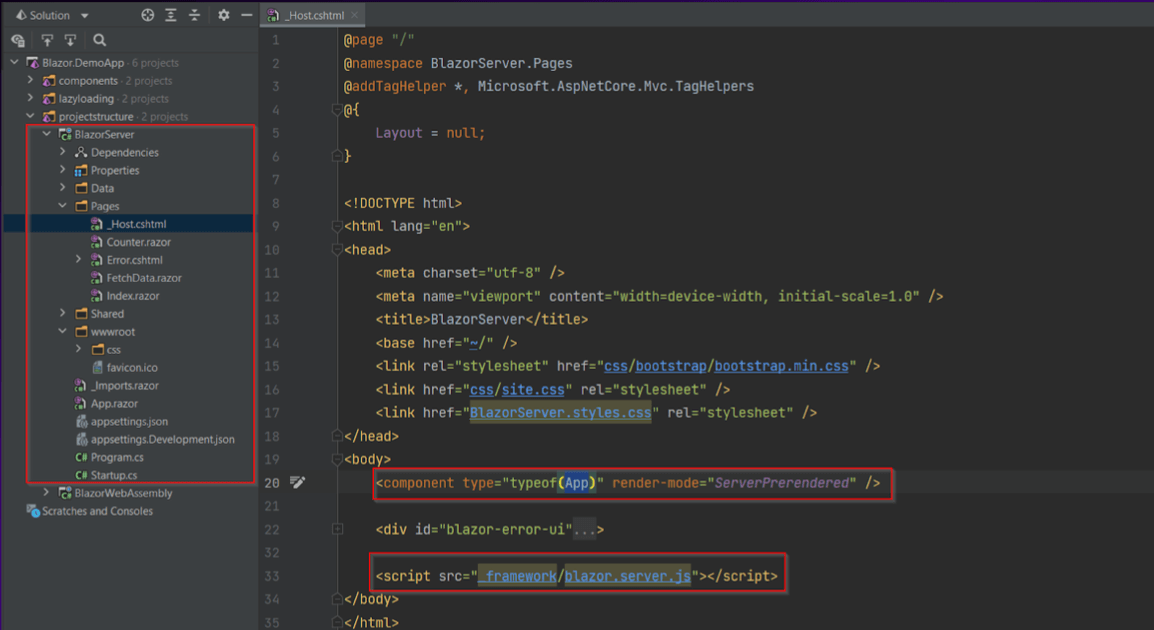Collapse the head tag fold on line 10
The height and width of the screenshot is (630, 1154).
338,249
